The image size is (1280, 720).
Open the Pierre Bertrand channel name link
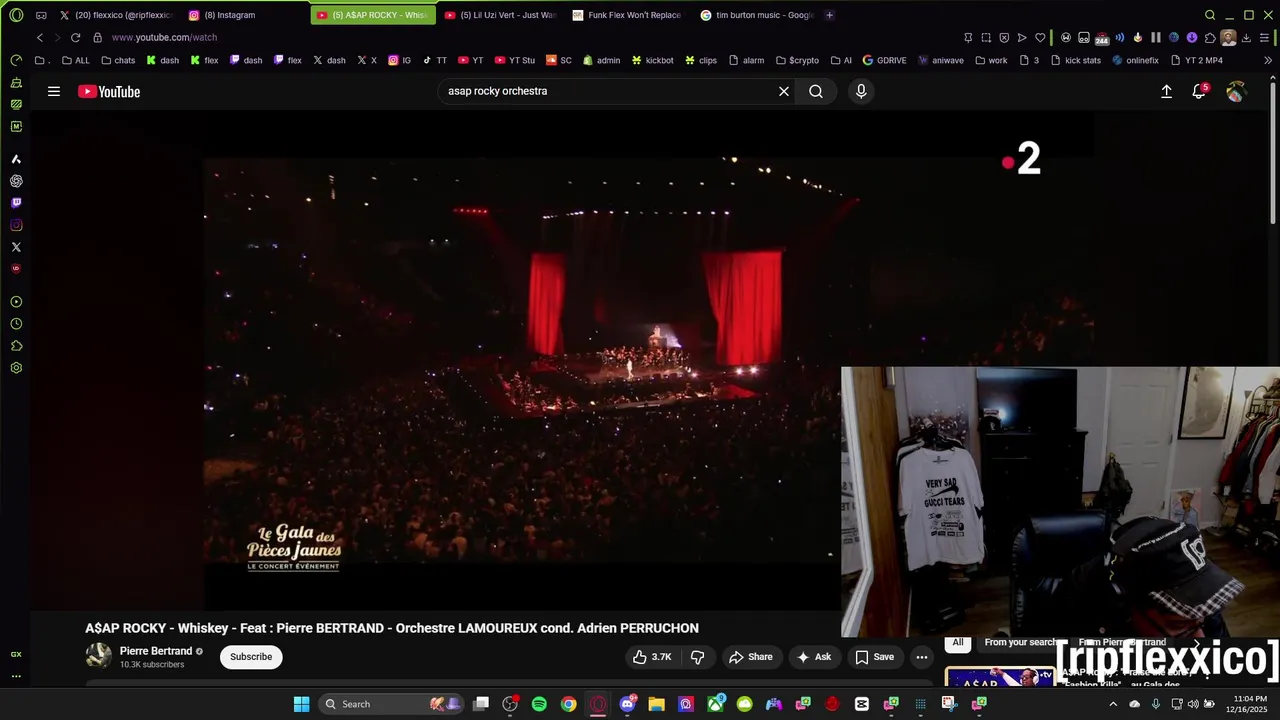[156, 651]
